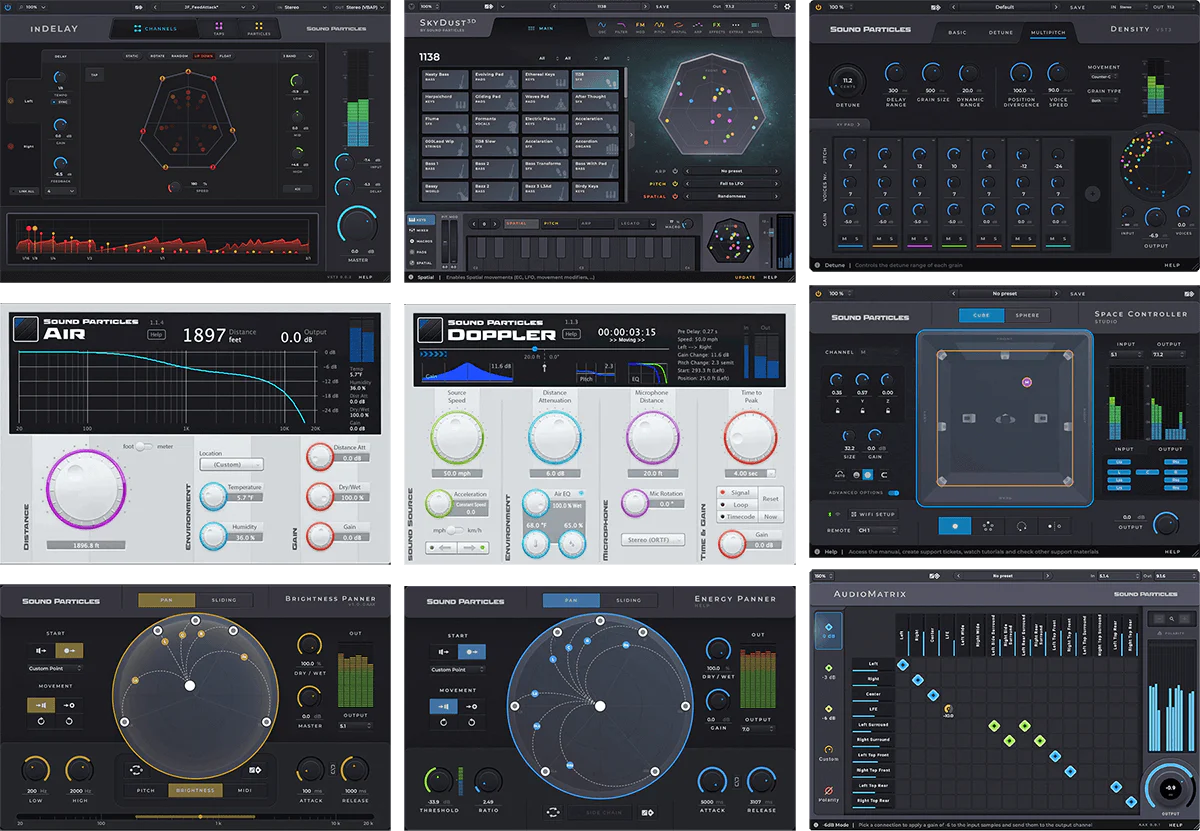Click the link icon between Attack and Release in Brightness Panner
This screenshot has width=1200, height=831.
(334, 770)
